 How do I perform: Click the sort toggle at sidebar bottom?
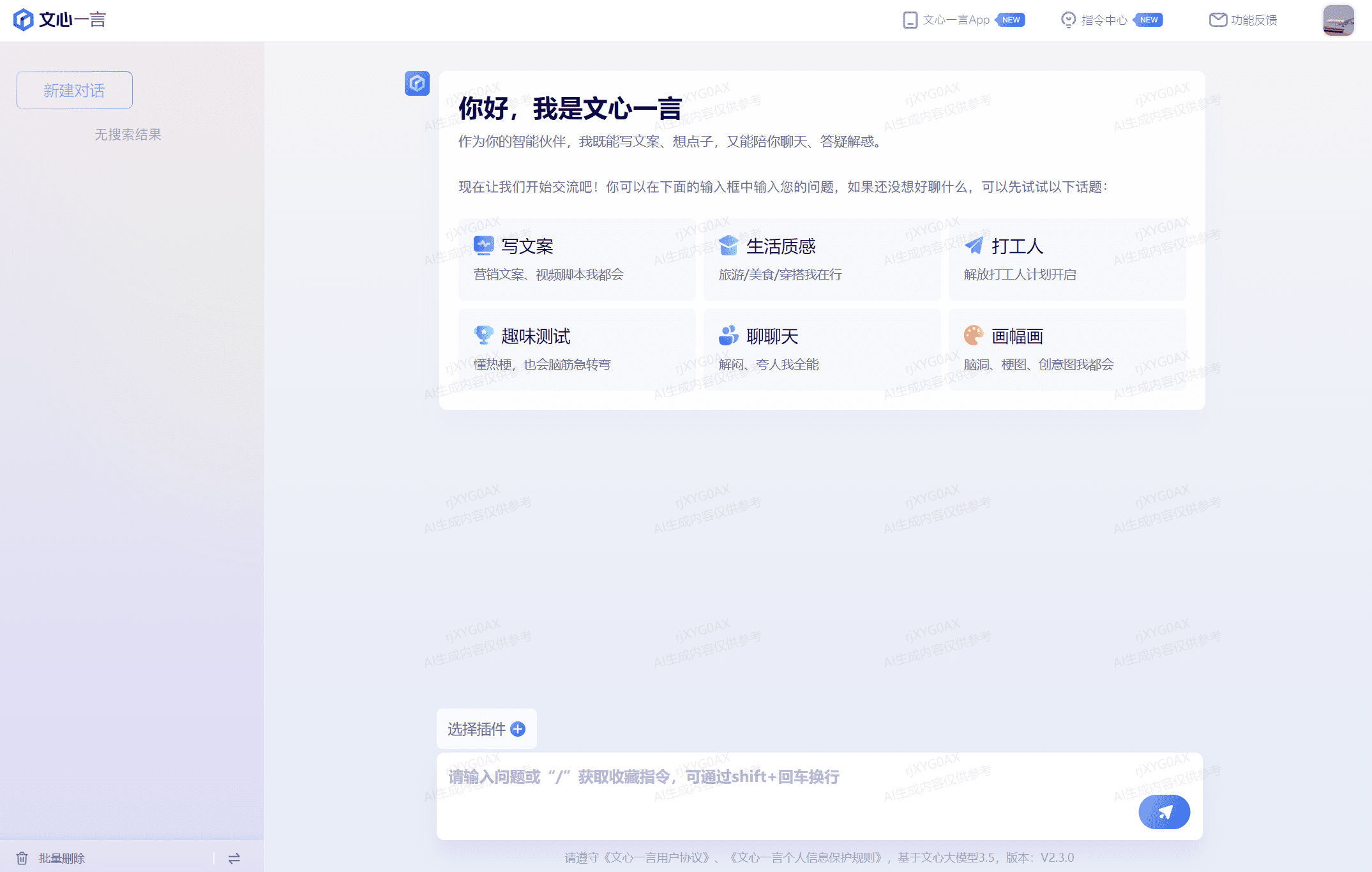point(234,858)
